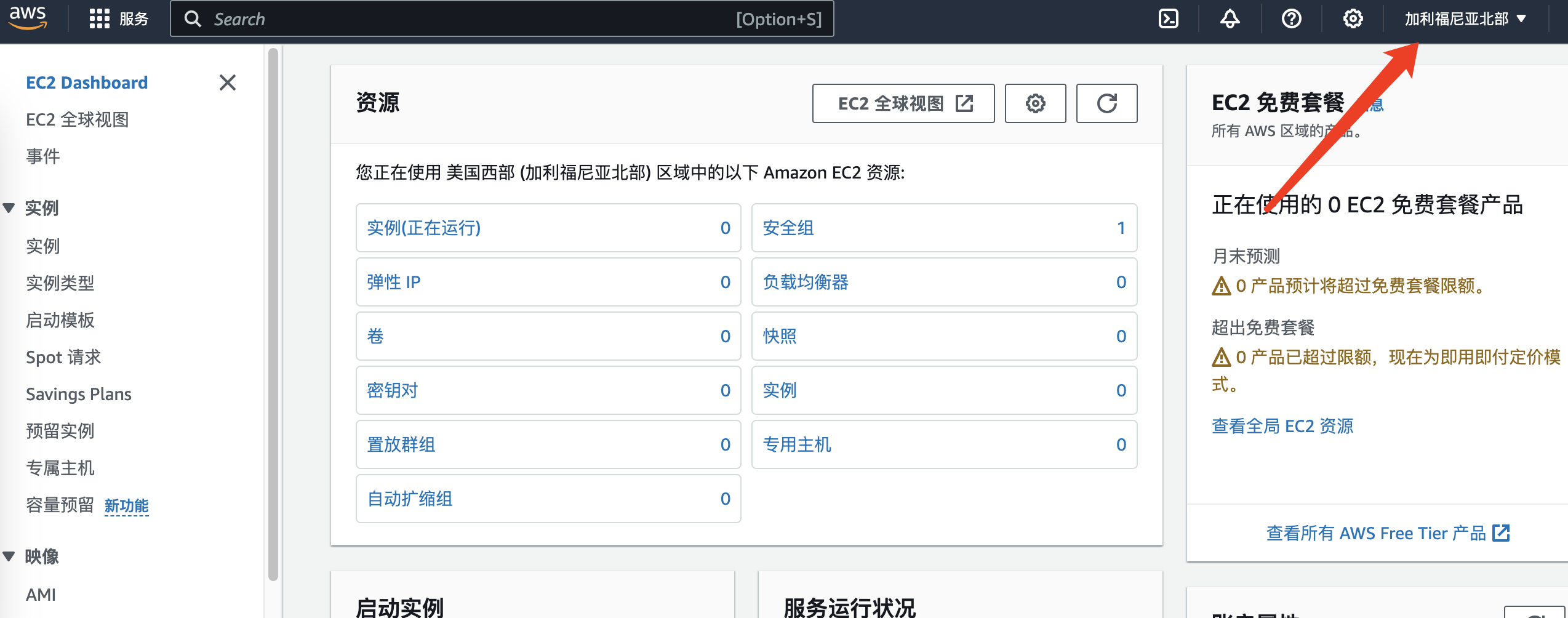Open Savings Plans in sidebar
This screenshot has height=618, width=1568.
coord(79,394)
